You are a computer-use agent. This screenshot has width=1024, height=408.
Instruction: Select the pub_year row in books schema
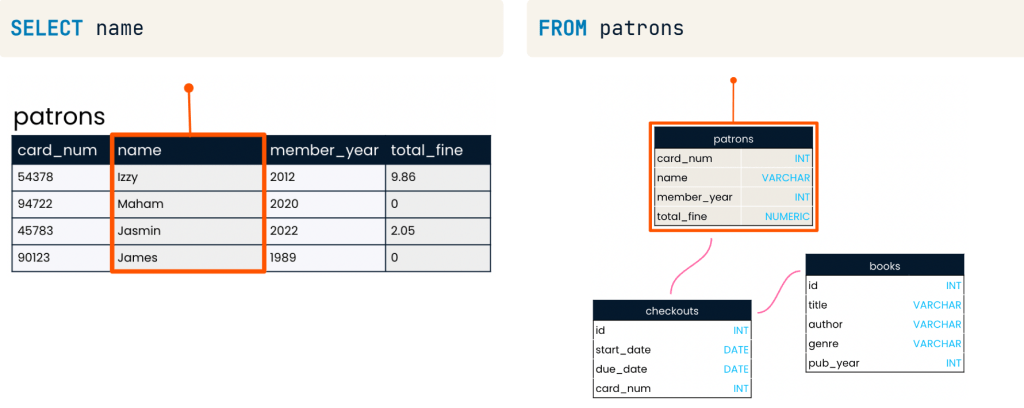pos(885,363)
